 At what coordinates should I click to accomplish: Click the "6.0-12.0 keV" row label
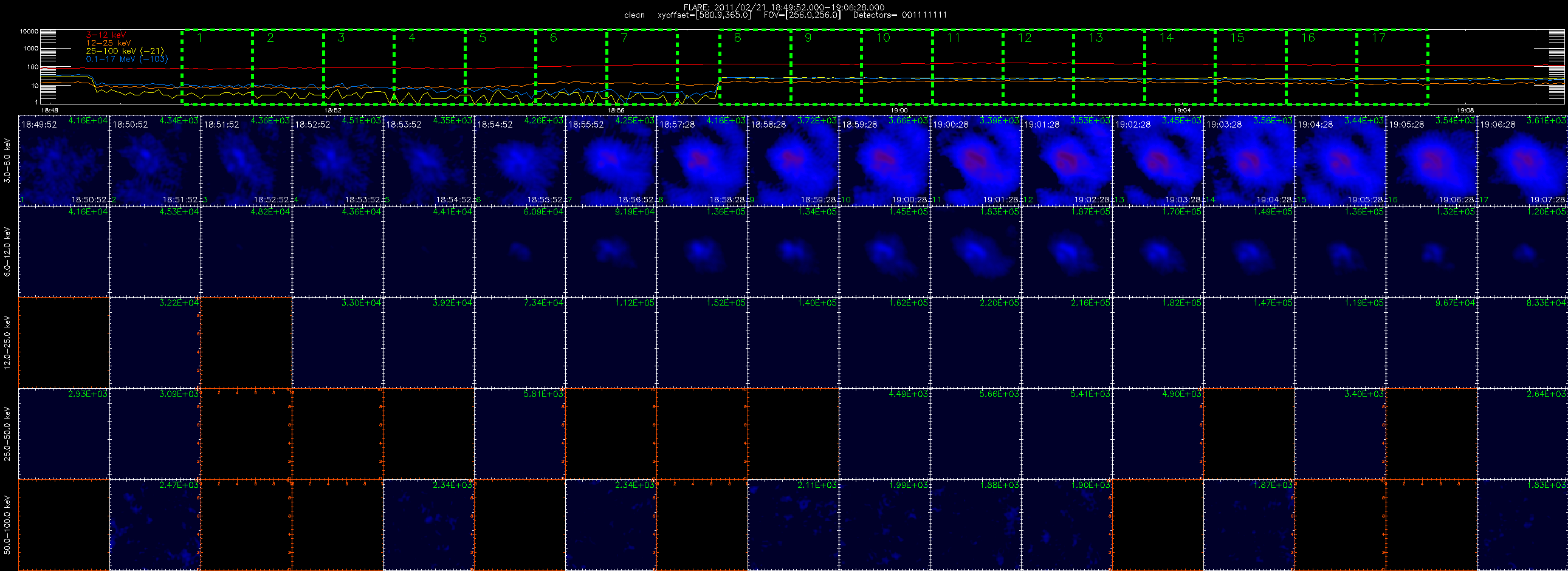[7, 251]
